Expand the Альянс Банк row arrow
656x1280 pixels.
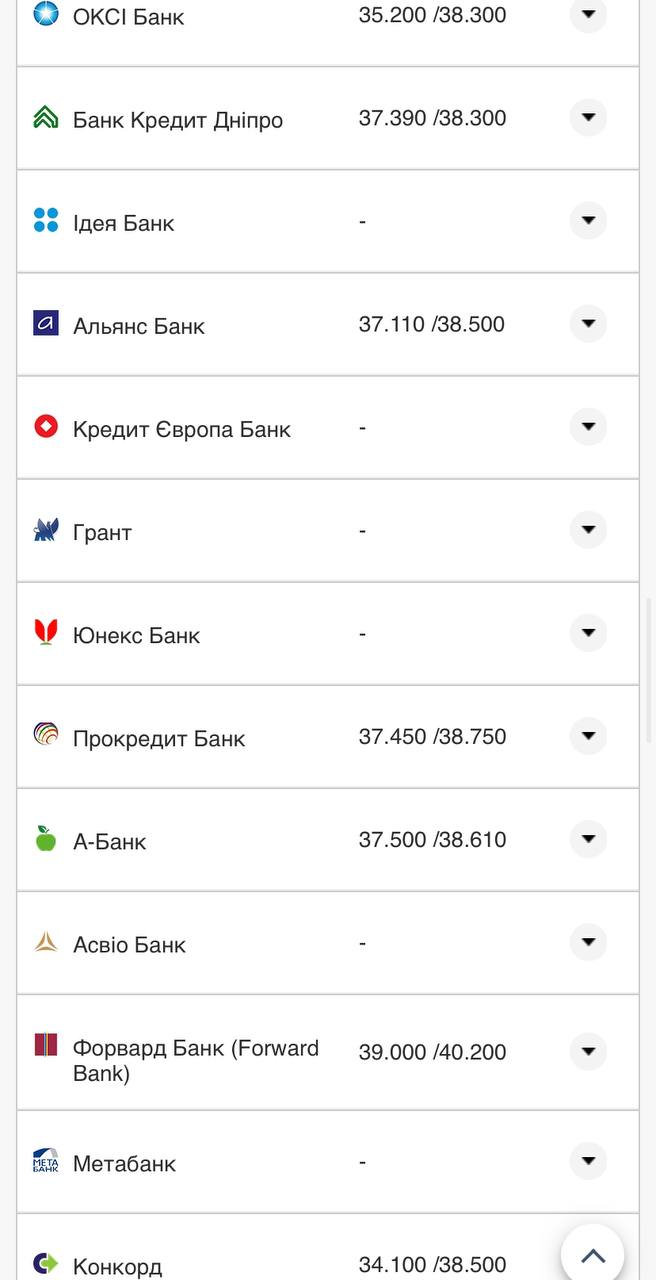[588, 324]
